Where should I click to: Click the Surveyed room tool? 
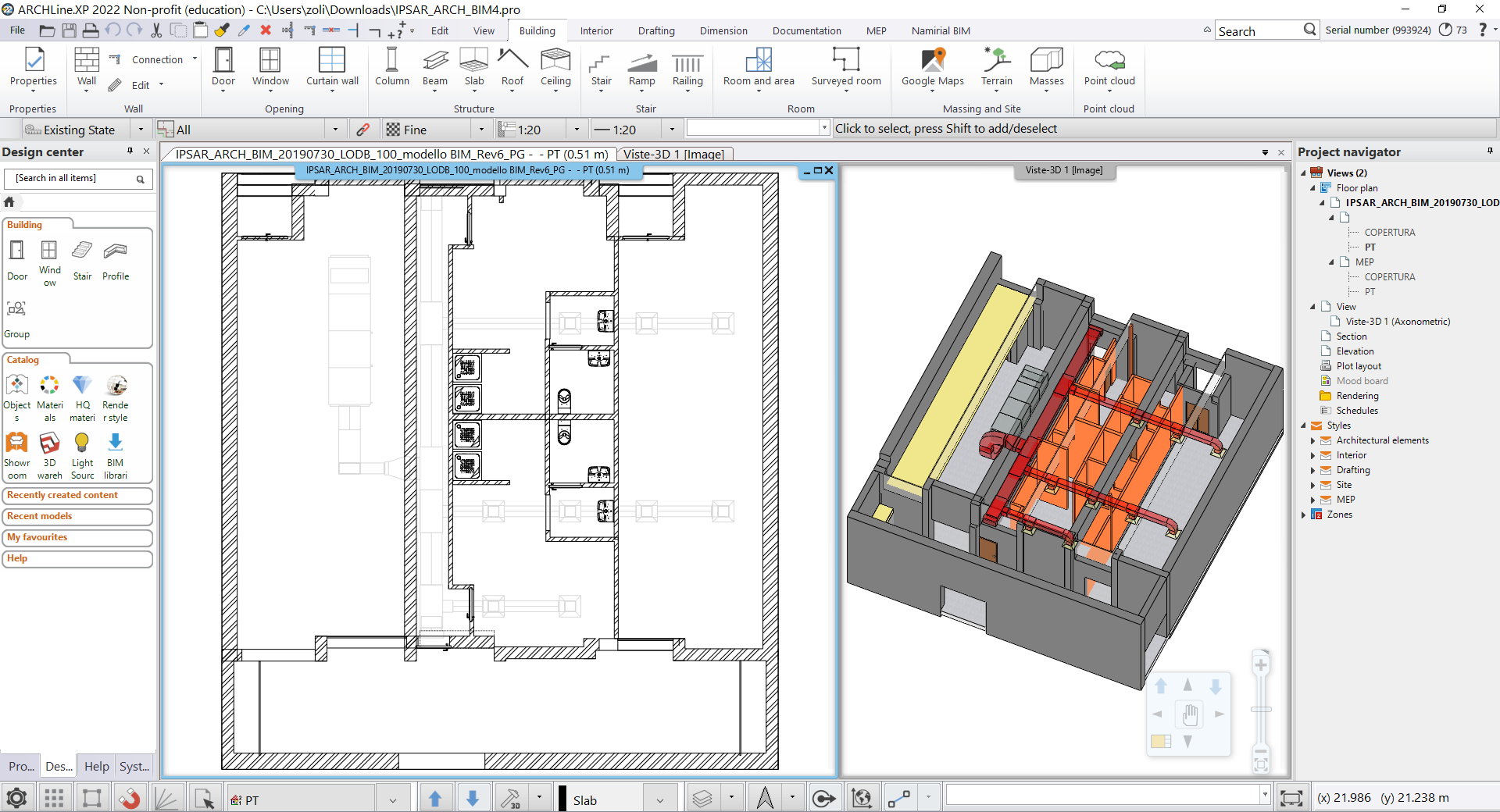[845, 67]
